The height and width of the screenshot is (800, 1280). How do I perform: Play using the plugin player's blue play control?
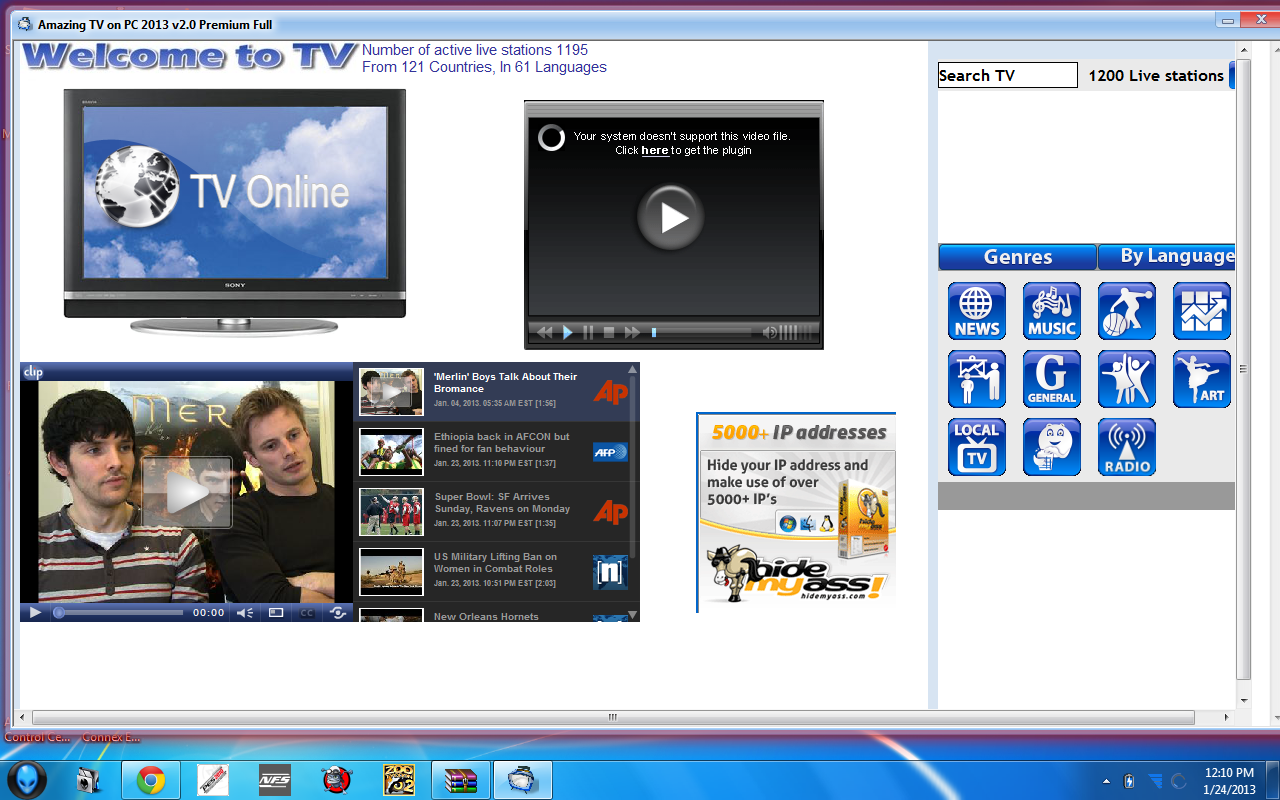(x=567, y=332)
